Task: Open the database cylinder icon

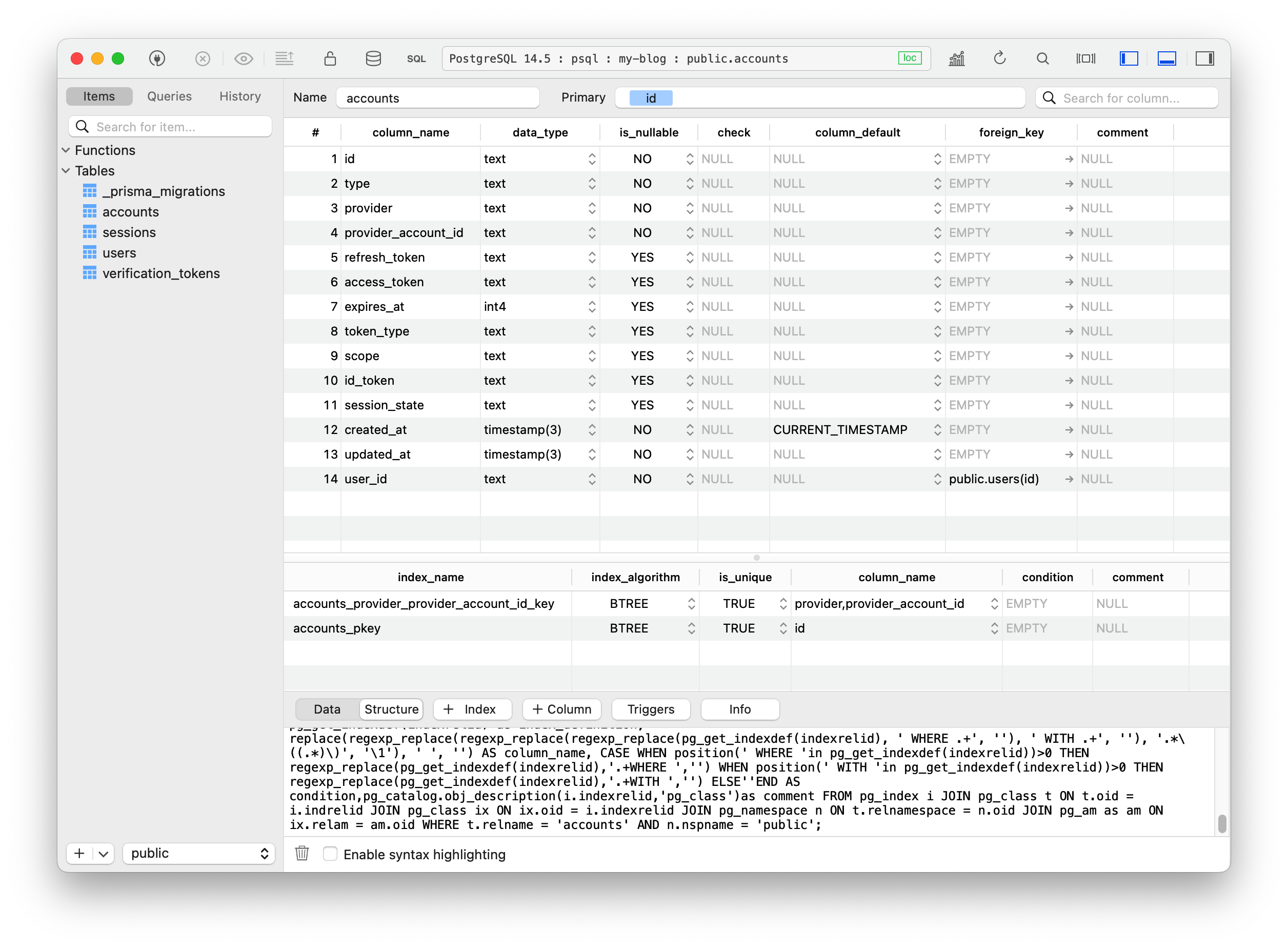Action: pyautogui.click(x=373, y=58)
